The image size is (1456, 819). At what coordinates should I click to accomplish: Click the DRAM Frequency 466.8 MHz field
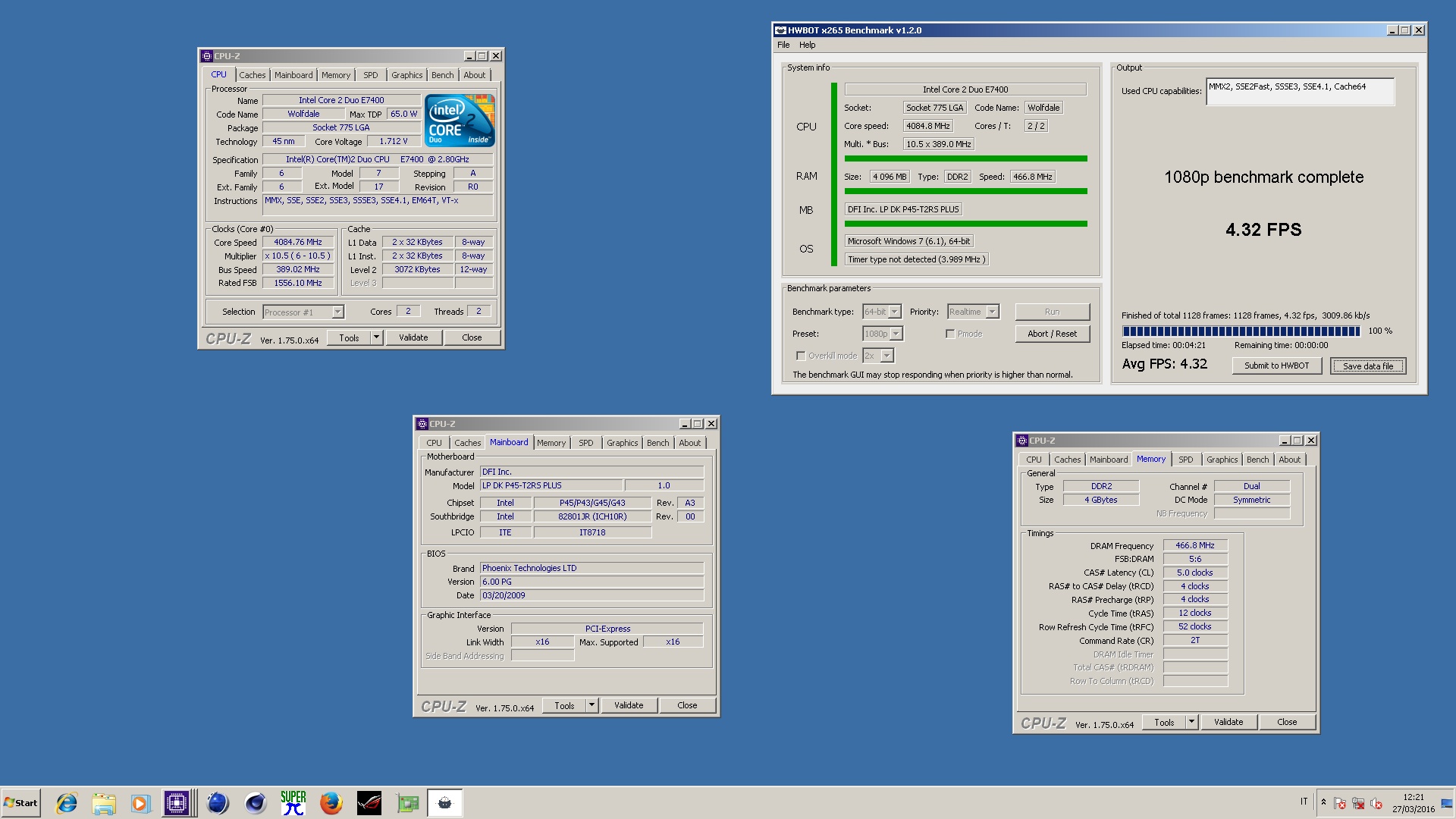click(x=1195, y=545)
